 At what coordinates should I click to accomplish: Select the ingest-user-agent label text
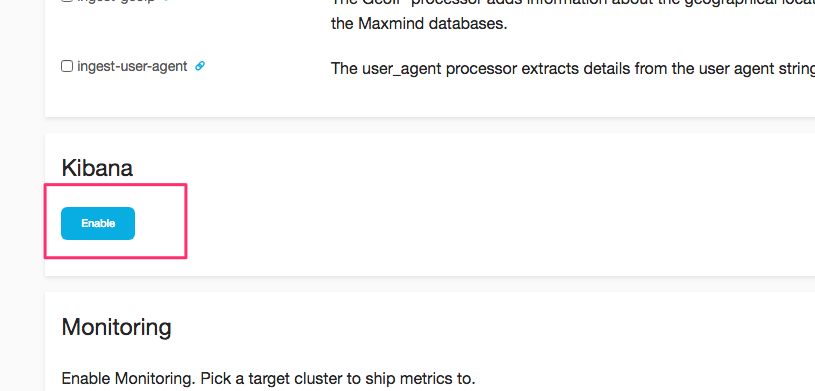[x=132, y=67]
